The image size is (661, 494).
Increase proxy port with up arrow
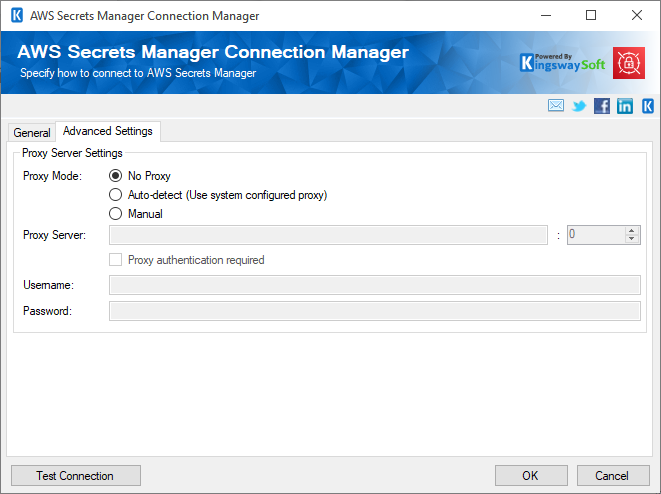click(631, 231)
